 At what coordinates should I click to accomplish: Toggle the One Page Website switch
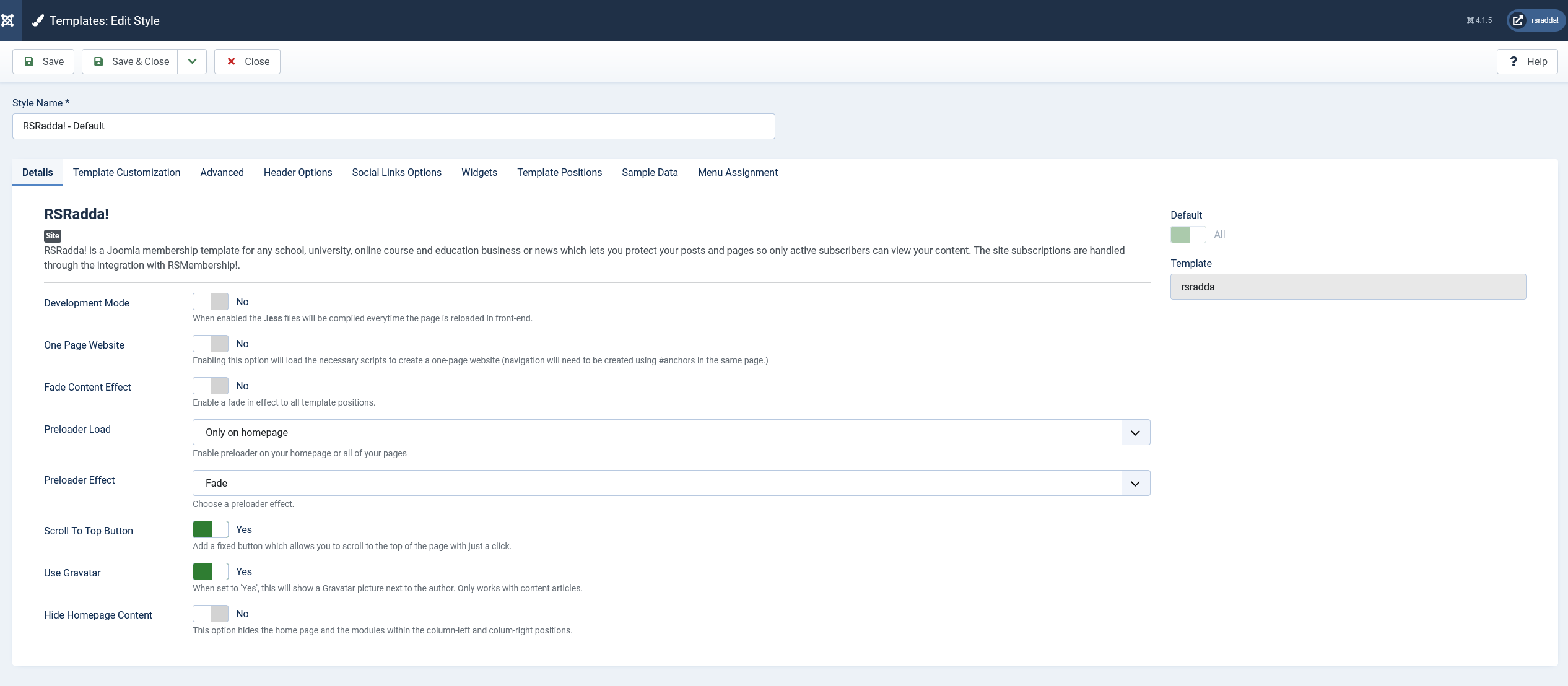211,344
